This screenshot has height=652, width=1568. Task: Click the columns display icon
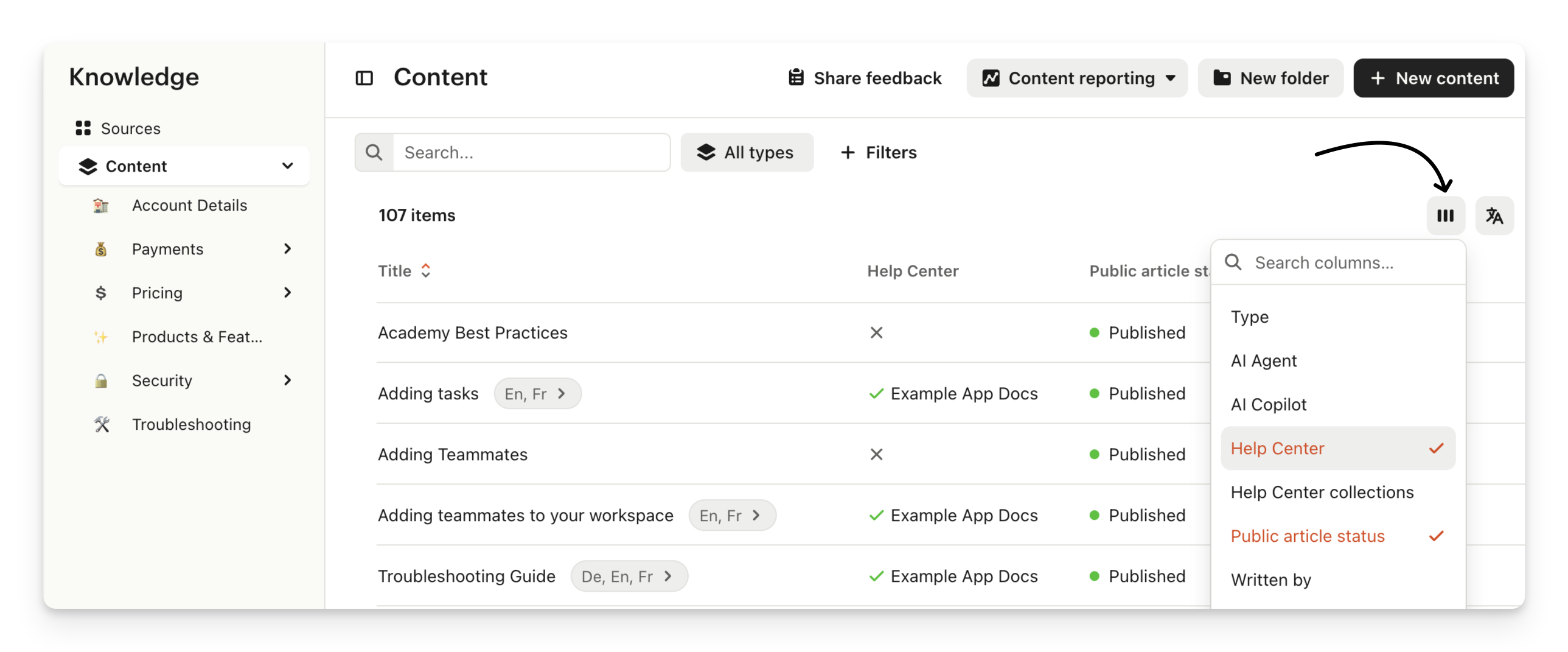pos(1445,216)
